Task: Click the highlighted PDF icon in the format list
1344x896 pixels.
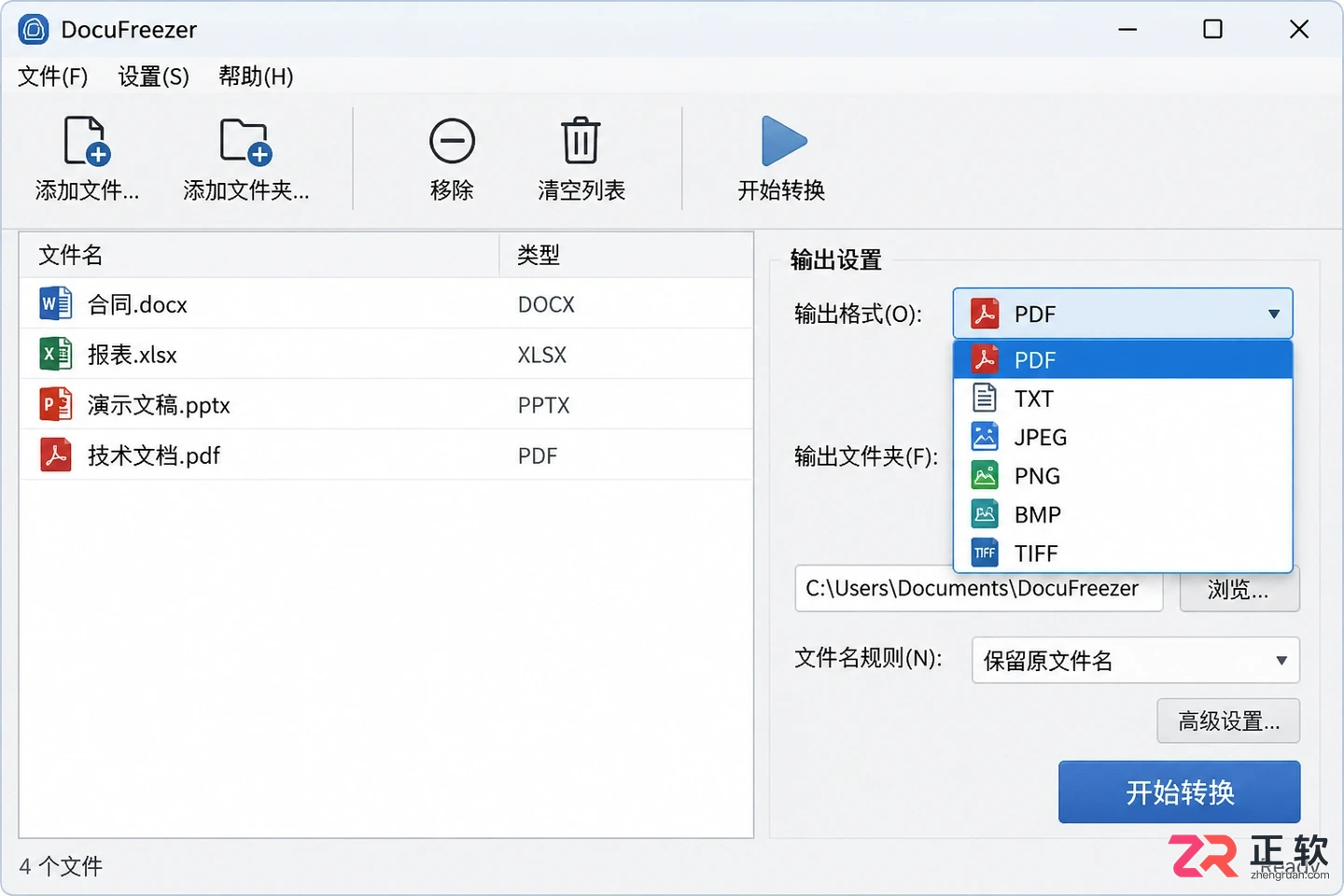Action: click(x=985, y=359)
